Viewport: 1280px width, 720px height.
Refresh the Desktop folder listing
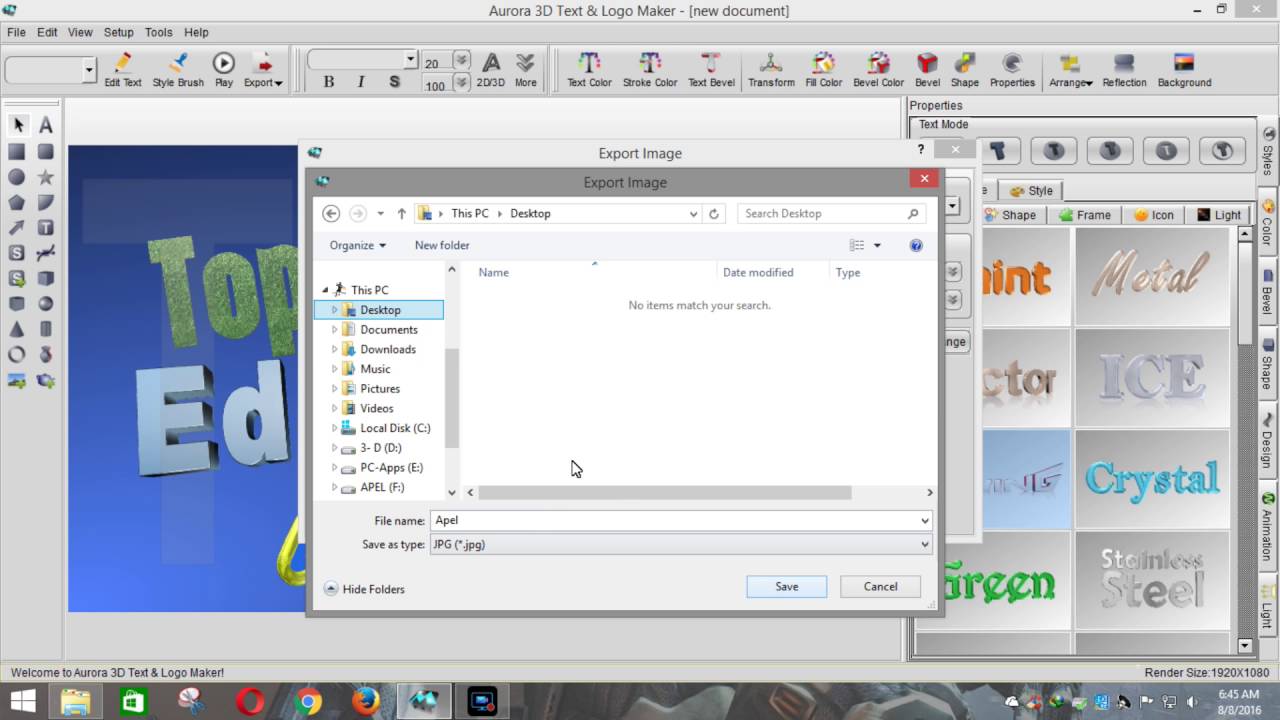pos(714,213)
